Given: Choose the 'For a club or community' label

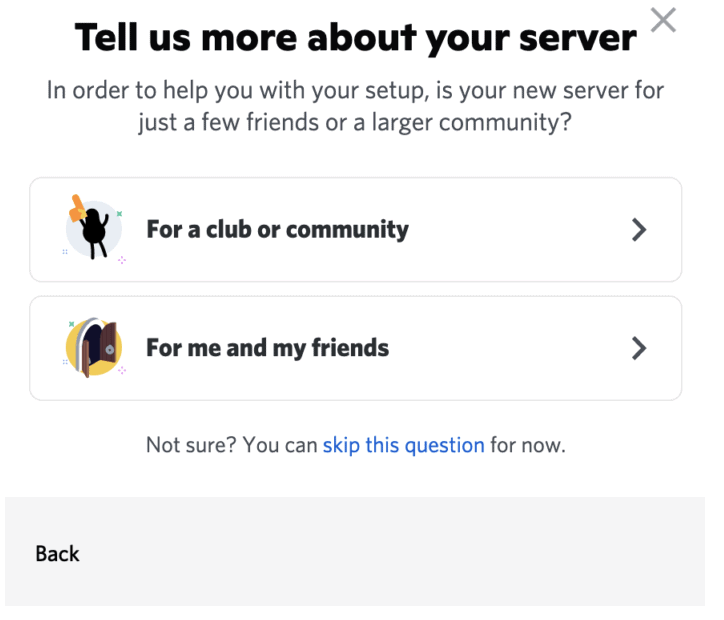Looking at the screenshot, I should (277, 230).
